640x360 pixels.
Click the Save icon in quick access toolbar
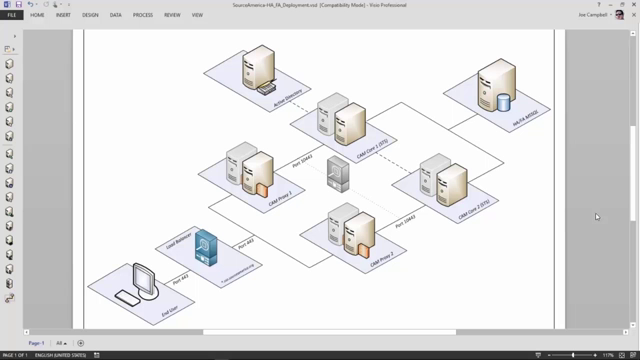pos(19,4)
